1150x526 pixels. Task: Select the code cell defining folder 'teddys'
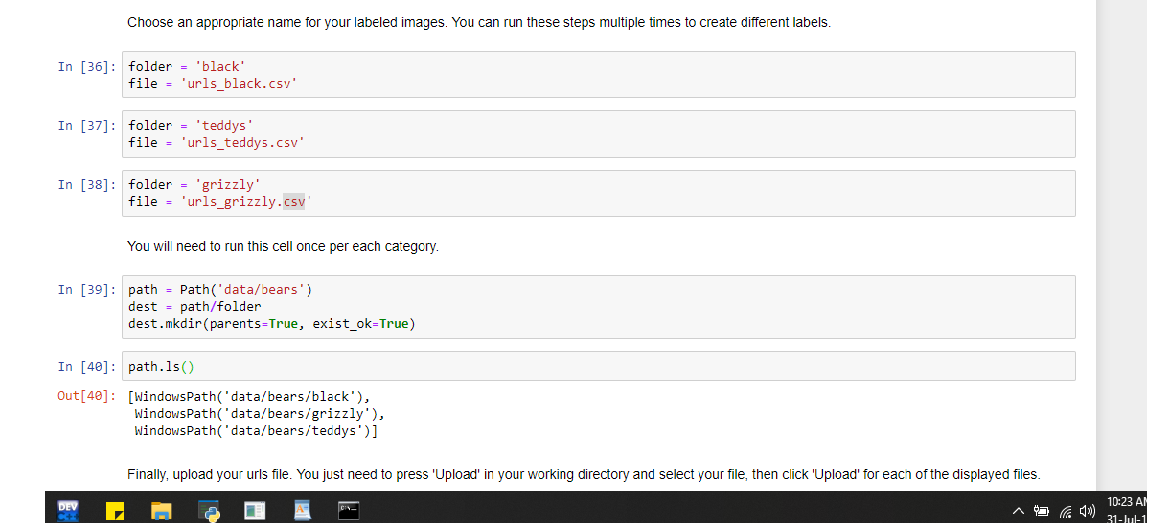(598, 134)
